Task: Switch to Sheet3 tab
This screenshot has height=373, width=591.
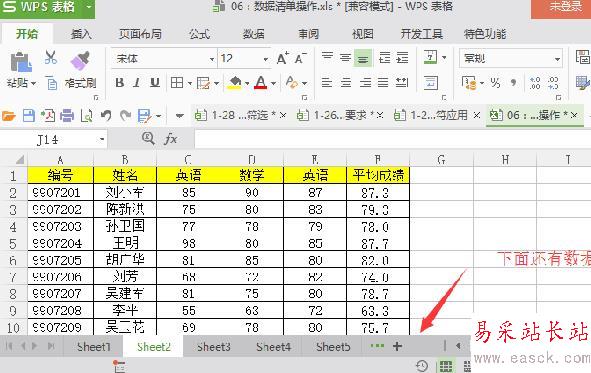Action: 214,347
